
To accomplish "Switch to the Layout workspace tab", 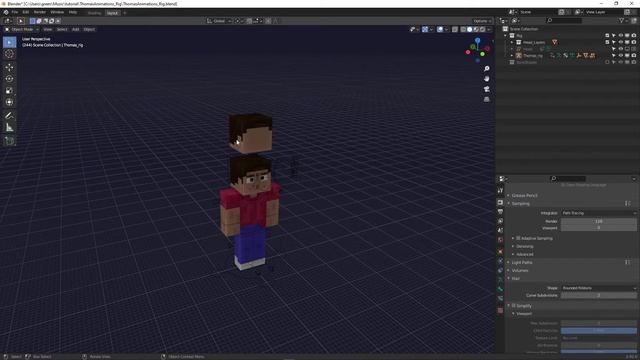I will point(112,13).
